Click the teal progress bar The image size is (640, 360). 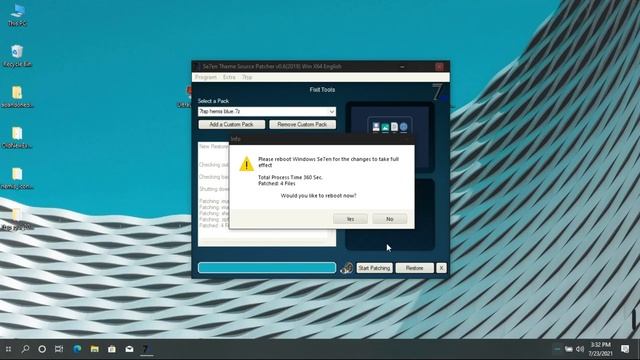pos(267,267)
